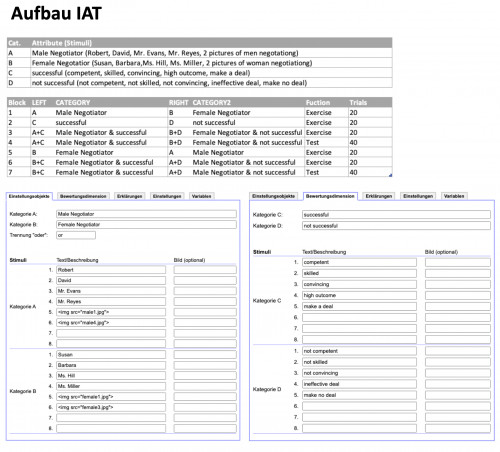Edit stimulus field 'Mr. Evans'
Viewport: 500px width, 452px height.
(111, 291)
